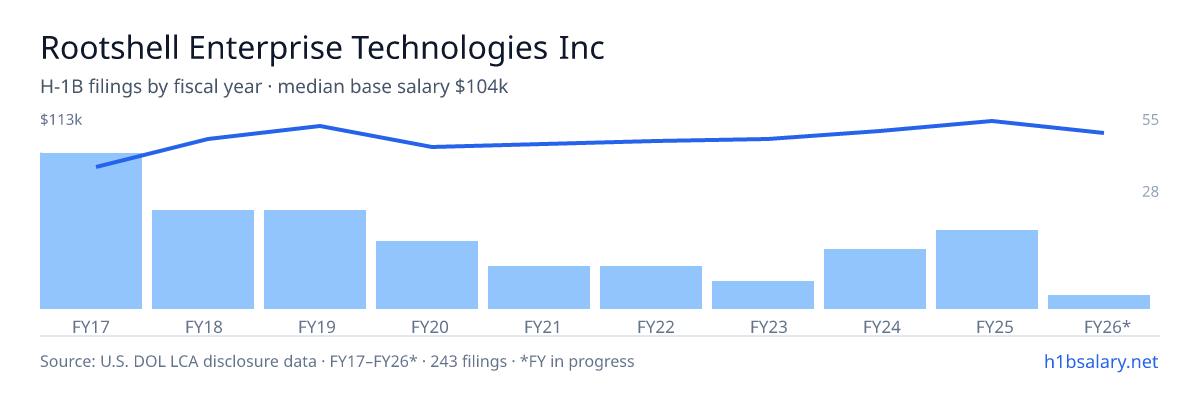Click the 55 right axis label
The width and height of the screenshot is (1200, 400).
click(x=1150, y=120)
